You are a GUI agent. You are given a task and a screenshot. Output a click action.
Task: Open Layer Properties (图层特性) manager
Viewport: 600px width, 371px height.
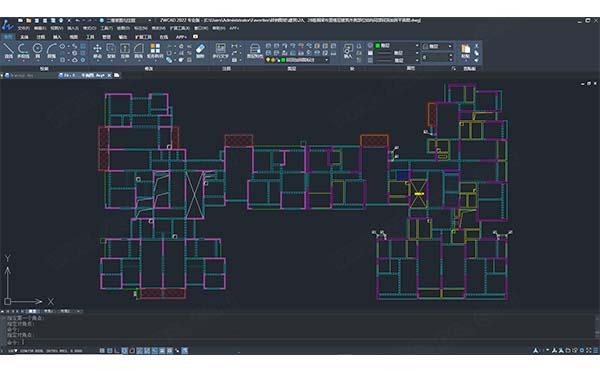255,50
